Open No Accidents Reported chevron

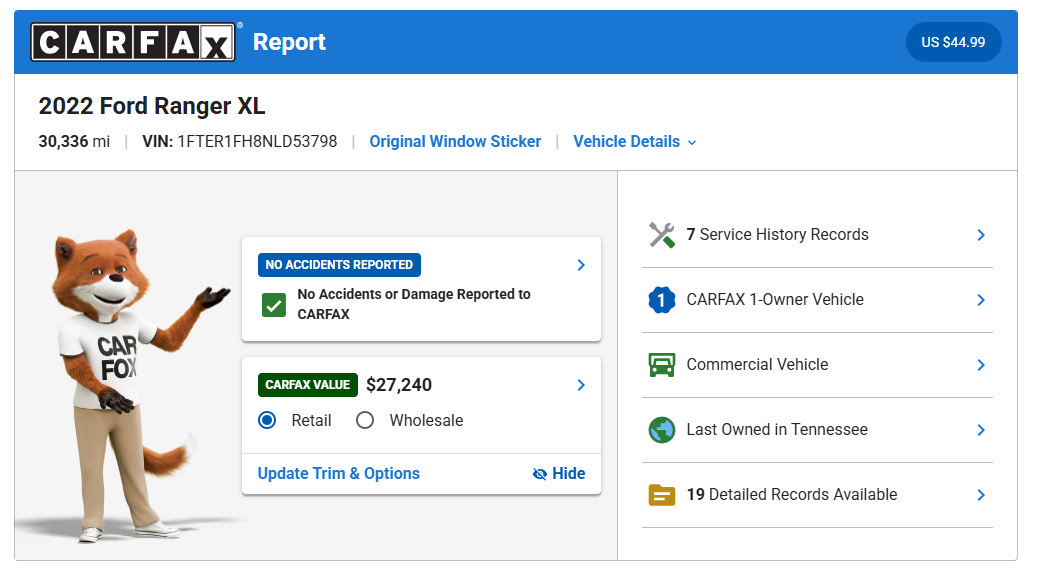coord(581,265)
